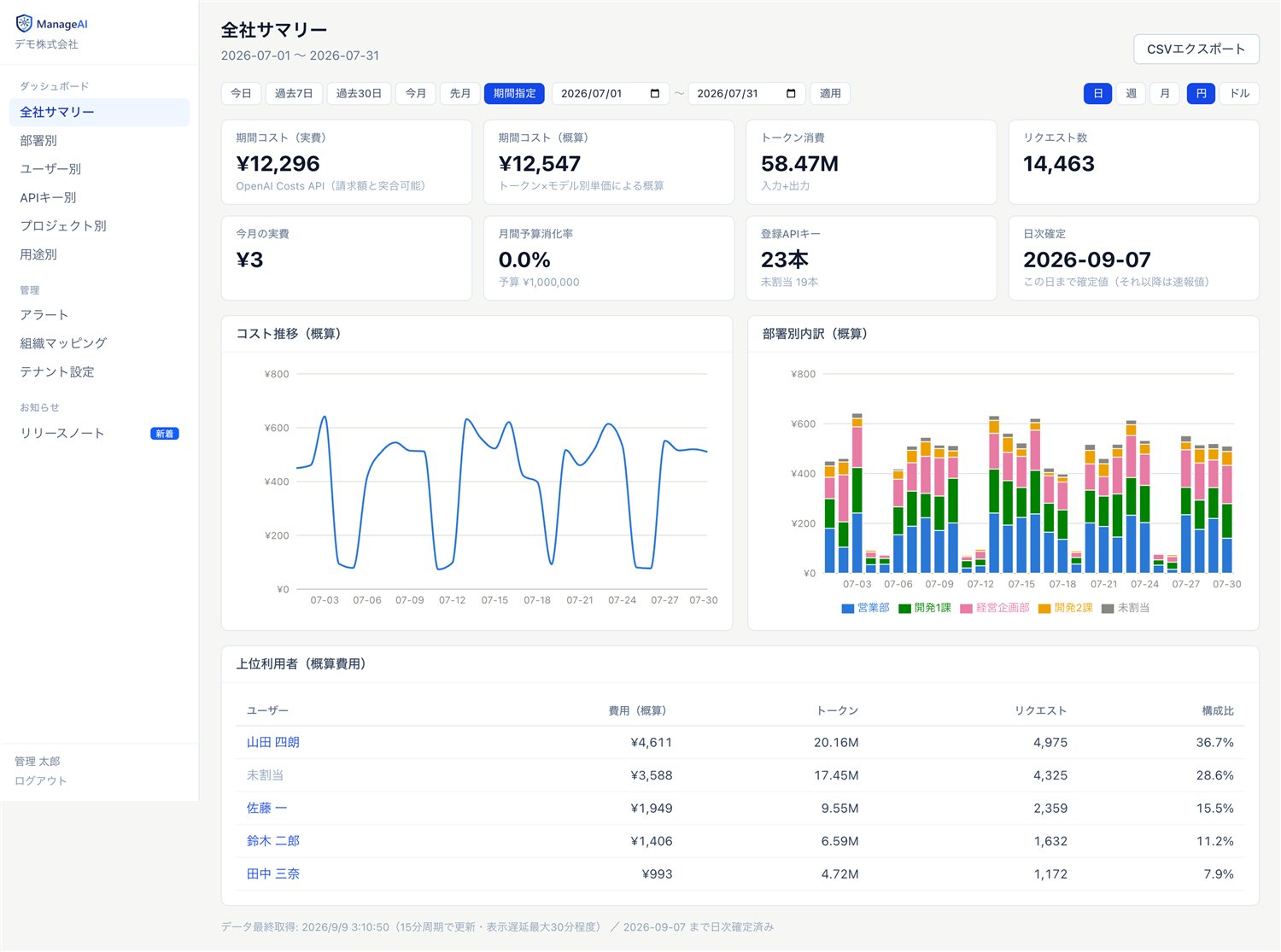Open 用途別 dashboard in sidebar

(99, 254)
